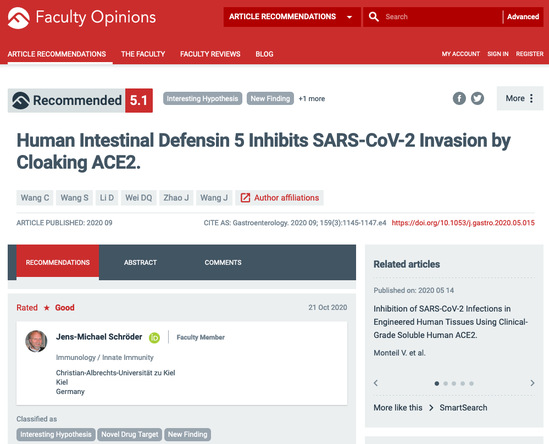Share article on Facebook

point(459,98)
